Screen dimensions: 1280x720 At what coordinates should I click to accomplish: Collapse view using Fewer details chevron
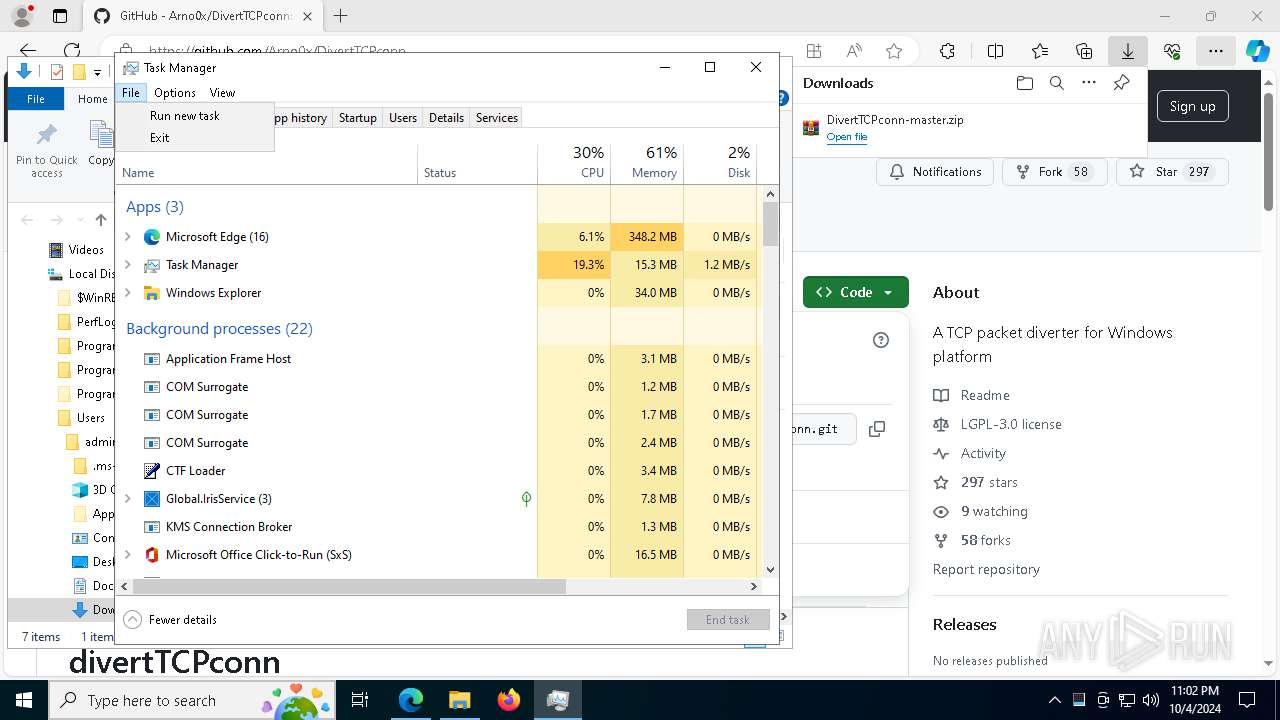click(132, 620)
